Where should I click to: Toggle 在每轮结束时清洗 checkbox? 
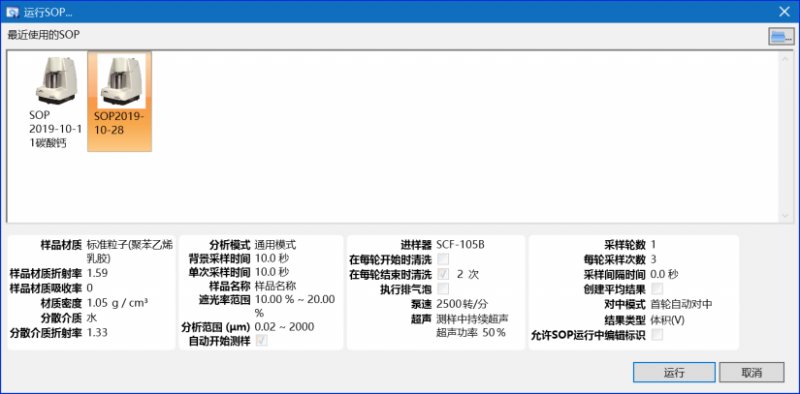[443, 274]
